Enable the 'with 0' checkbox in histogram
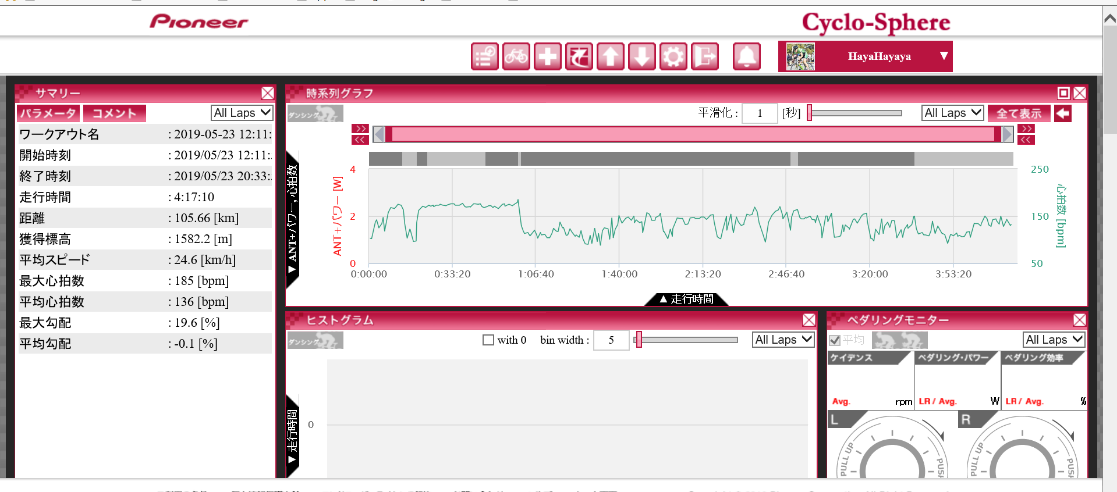Screen dimensions: 1117x492 click(x=488, y=340)
